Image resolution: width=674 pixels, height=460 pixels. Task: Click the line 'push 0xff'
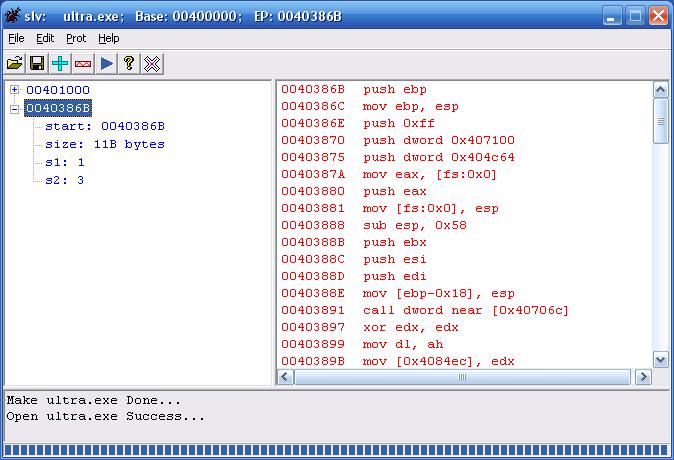tap(358, 123)
